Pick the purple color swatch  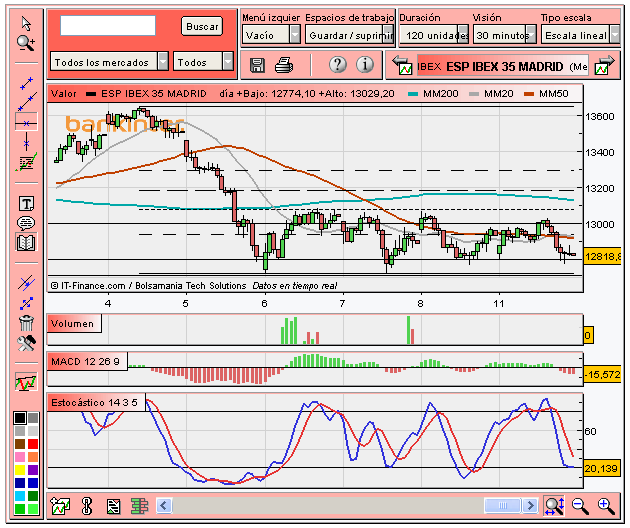tap(33, 470)
